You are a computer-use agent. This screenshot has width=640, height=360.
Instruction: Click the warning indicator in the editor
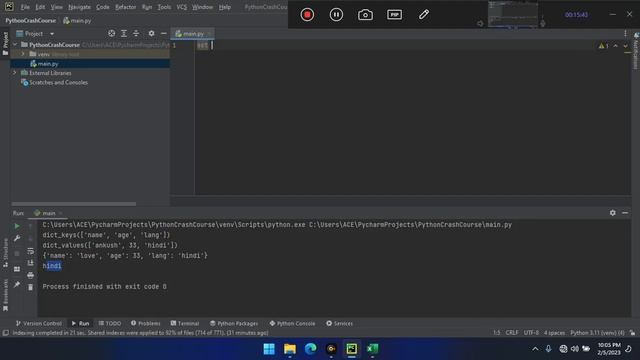(603, 46)
